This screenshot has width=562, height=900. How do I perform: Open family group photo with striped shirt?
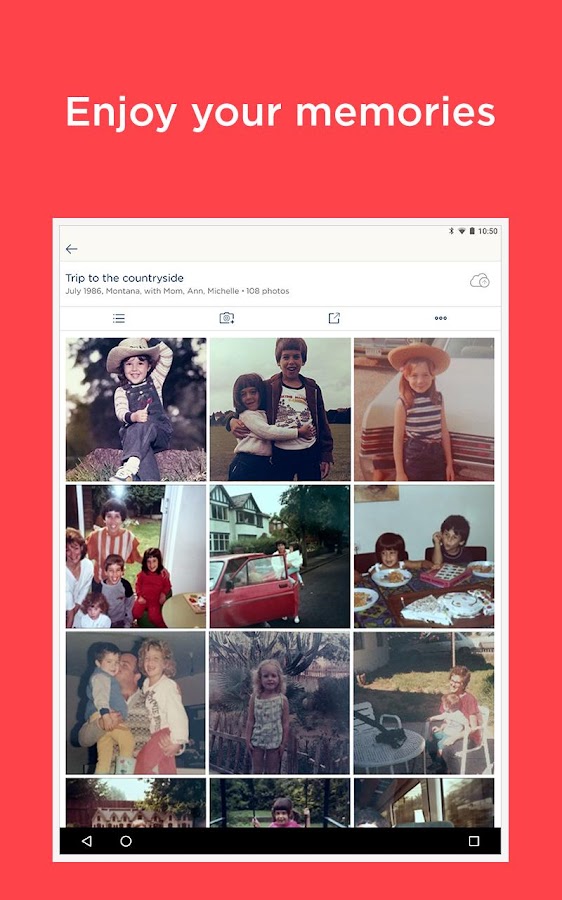(135, 556)
